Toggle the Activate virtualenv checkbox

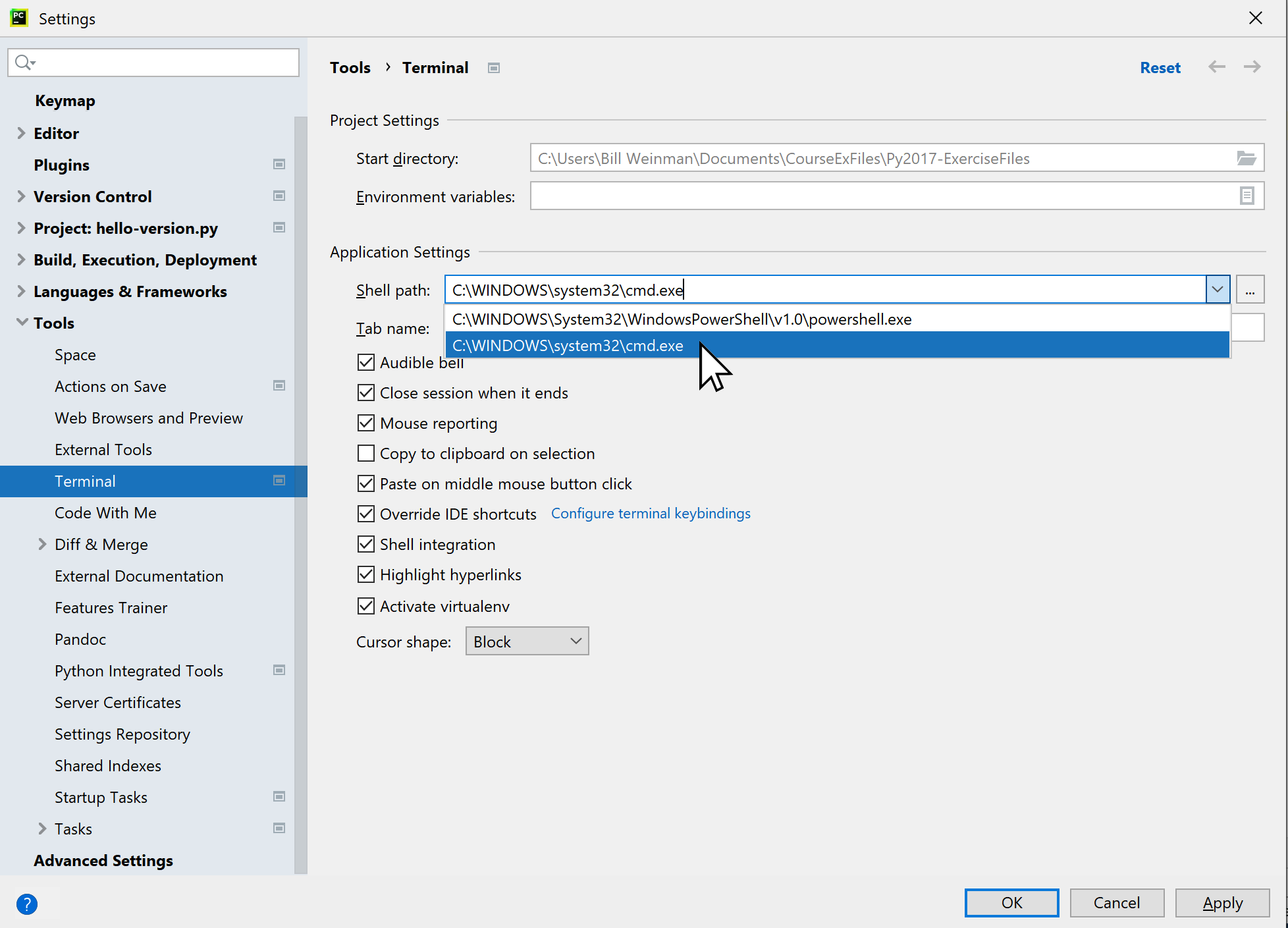pos(366,606)
